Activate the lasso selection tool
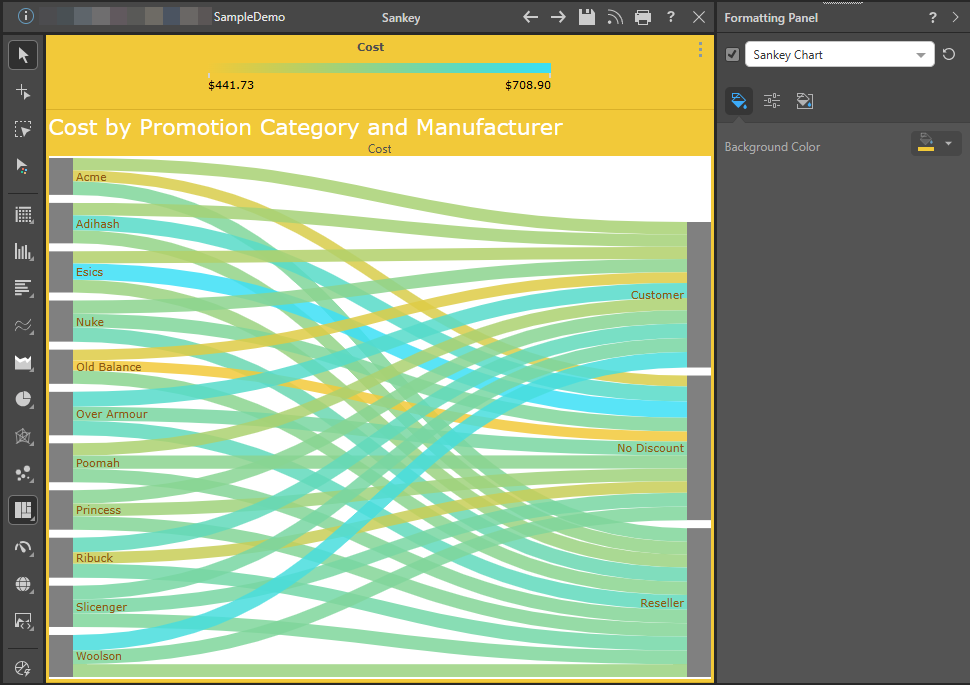This screenshot has height=685, width=970. coord(23,129)
